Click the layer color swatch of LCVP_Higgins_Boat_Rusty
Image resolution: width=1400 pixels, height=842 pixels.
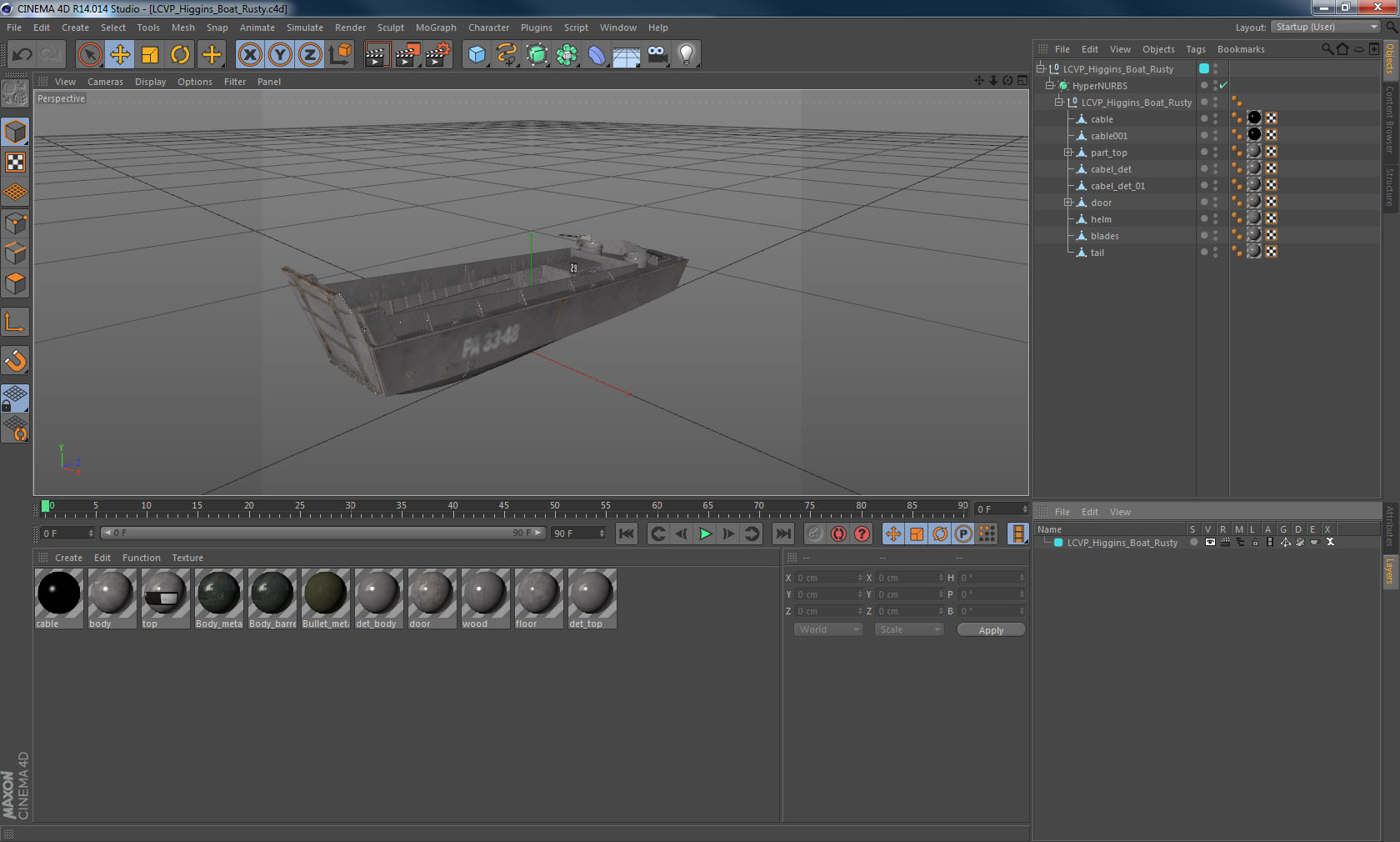click(1058, 543)
